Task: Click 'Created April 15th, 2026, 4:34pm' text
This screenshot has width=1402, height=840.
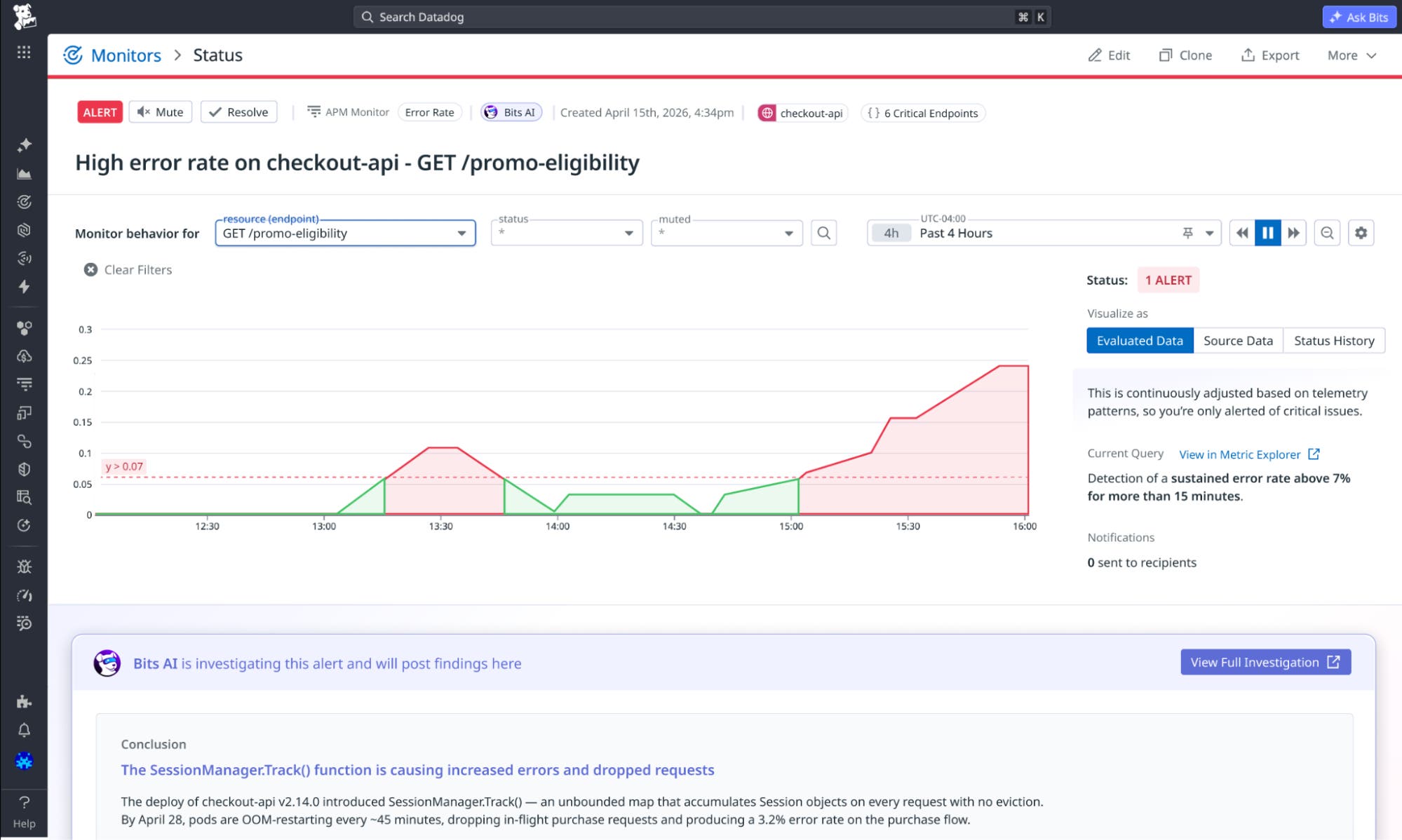Action: (x=647, y=112)
